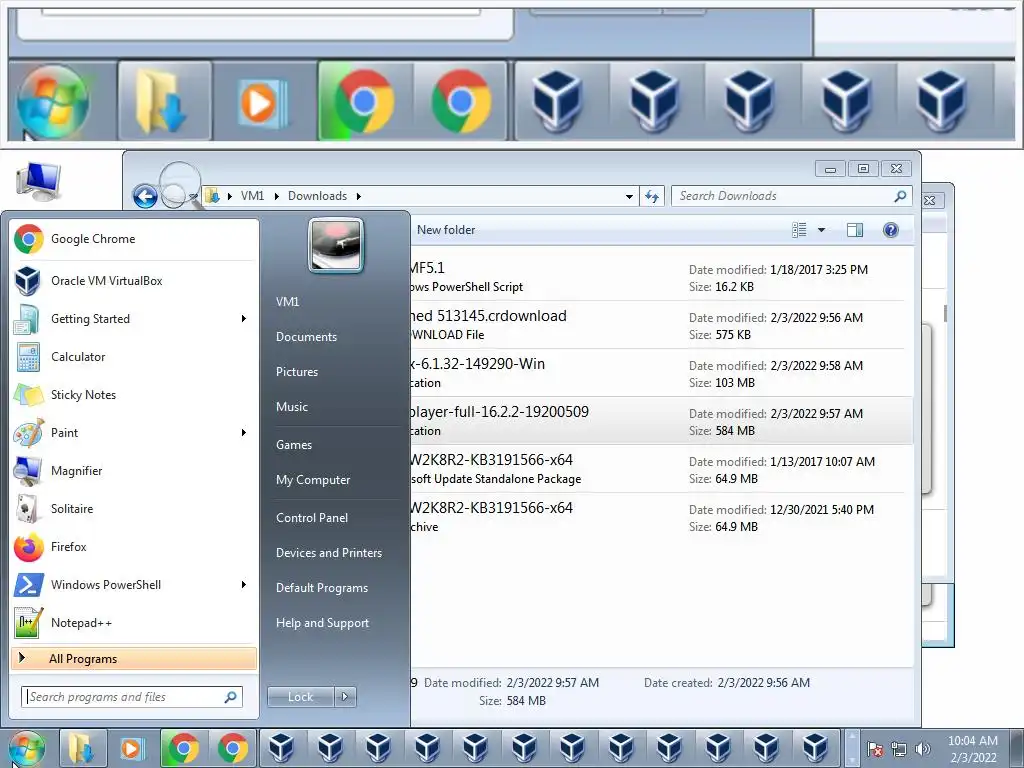Click Downloads in the Explorer breadcrumb
Image resolution: width=1024 pixels, height=768 pixels.
(x=317, y=196)
